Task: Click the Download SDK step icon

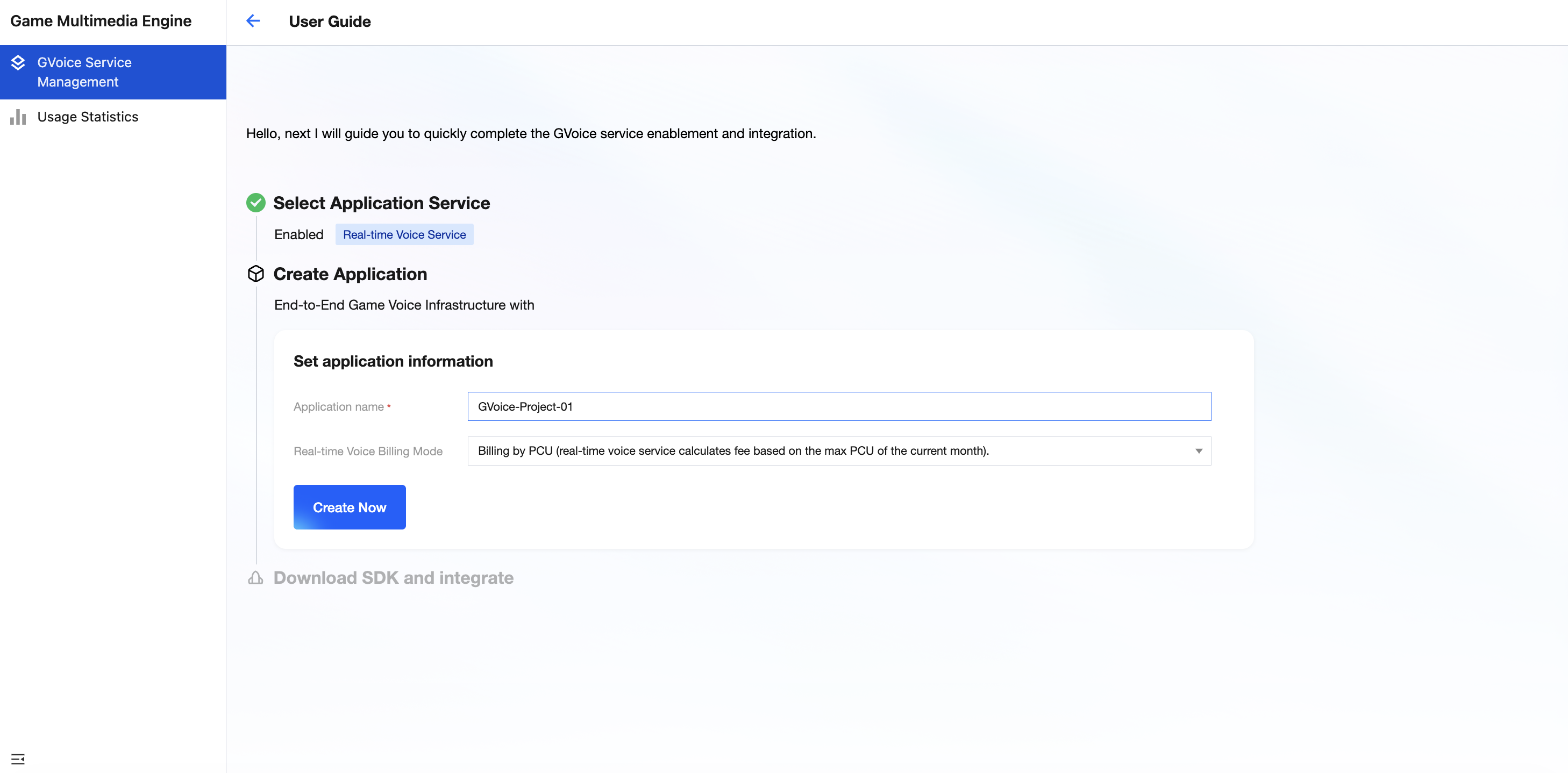Action: [255, 578]
